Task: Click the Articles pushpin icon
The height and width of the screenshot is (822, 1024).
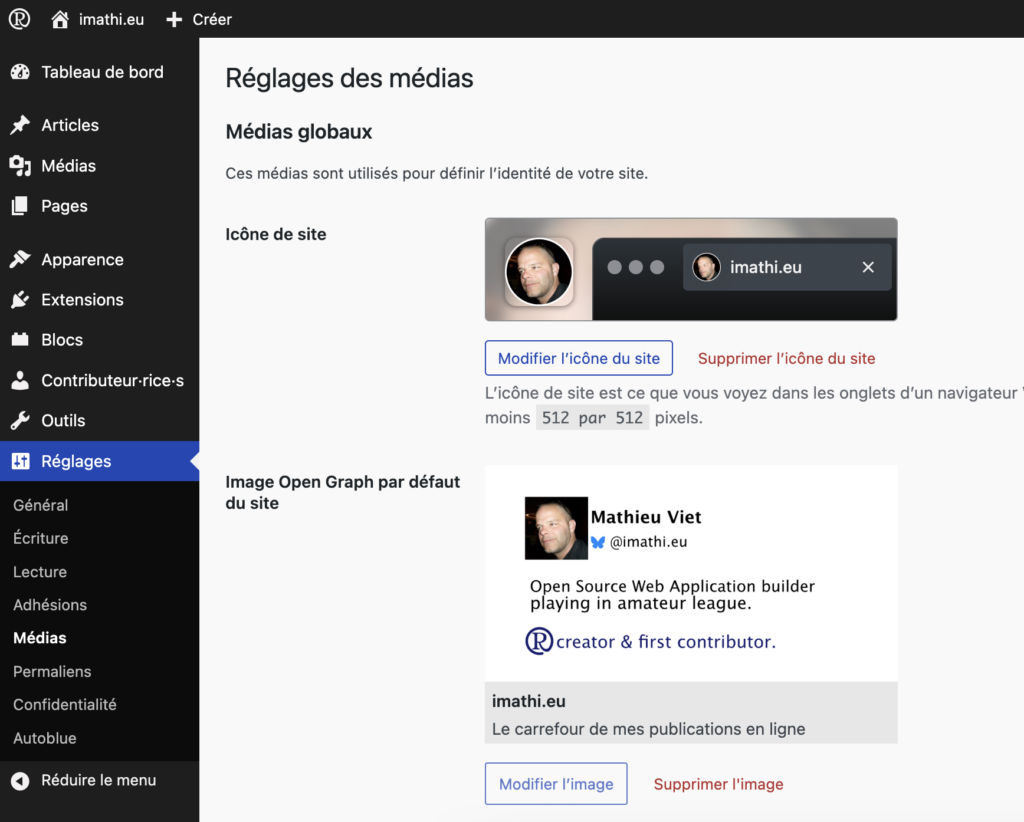Action: [x=20, y=125]
